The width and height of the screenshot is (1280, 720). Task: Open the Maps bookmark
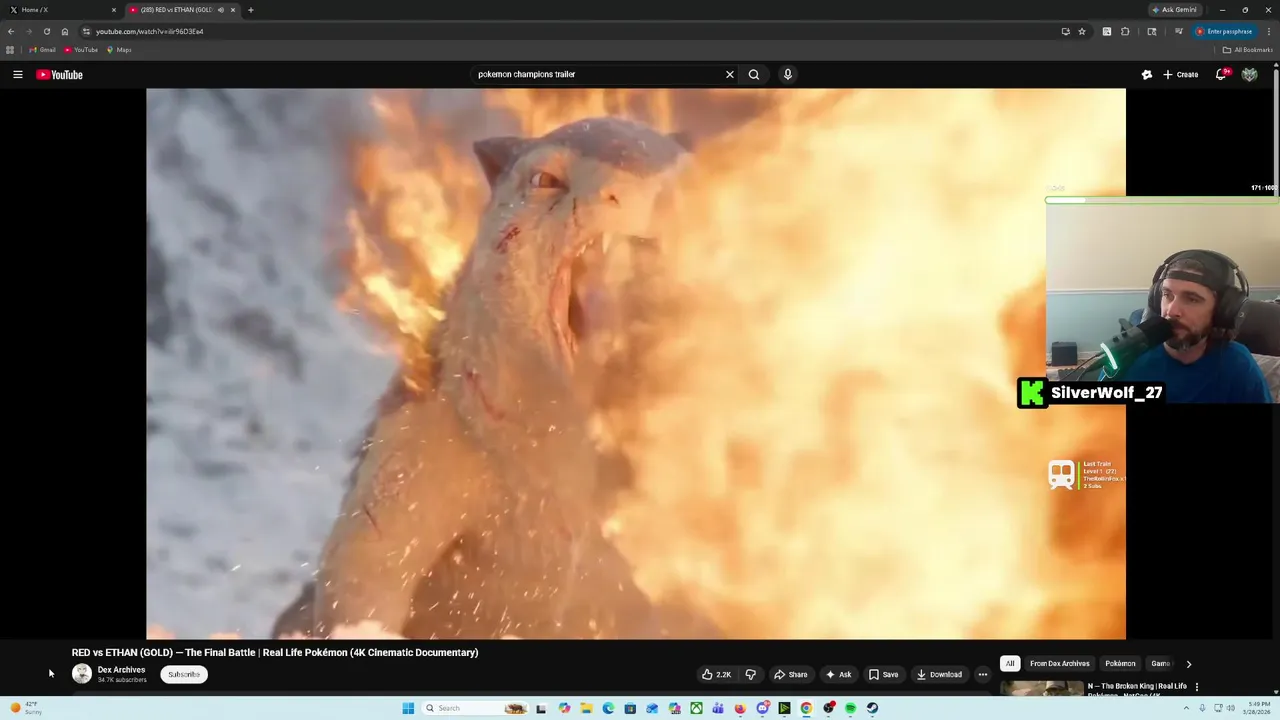click(x=119, y=50)
